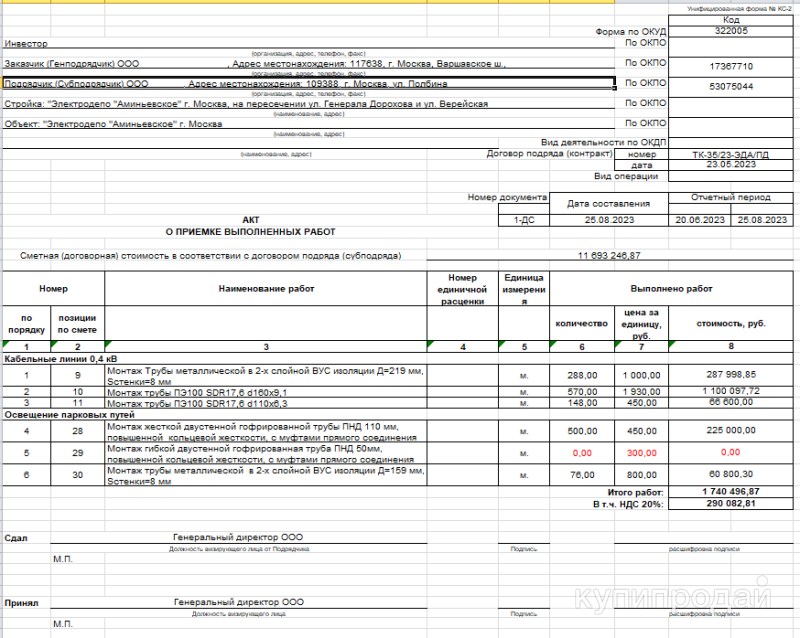Screen dimensions: 800x638
Task: Click the 'Инвестор' label cell
Action: (26, 45)
